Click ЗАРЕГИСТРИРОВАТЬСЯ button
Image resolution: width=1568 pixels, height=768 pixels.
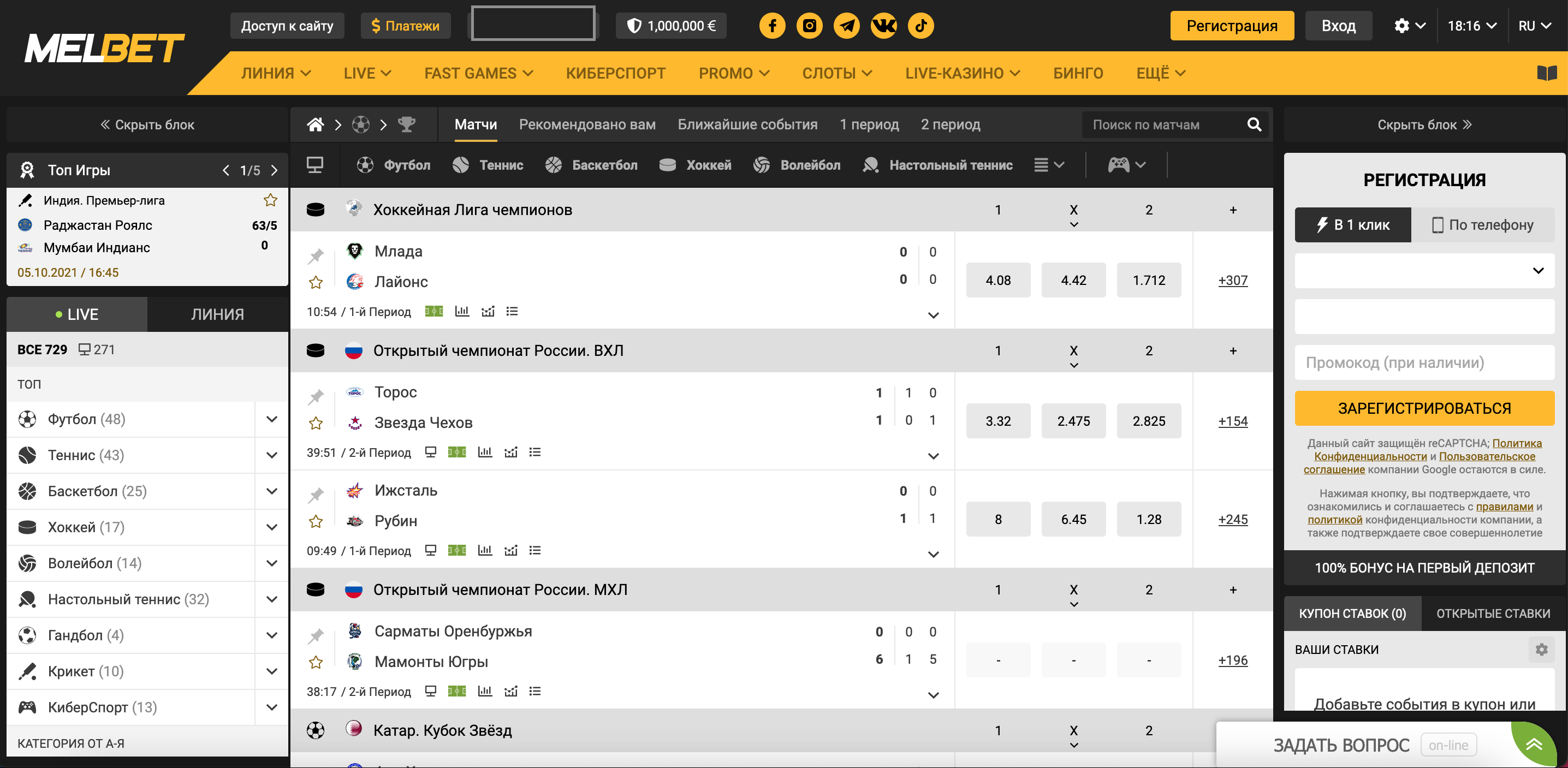[x=1424, y=408]
